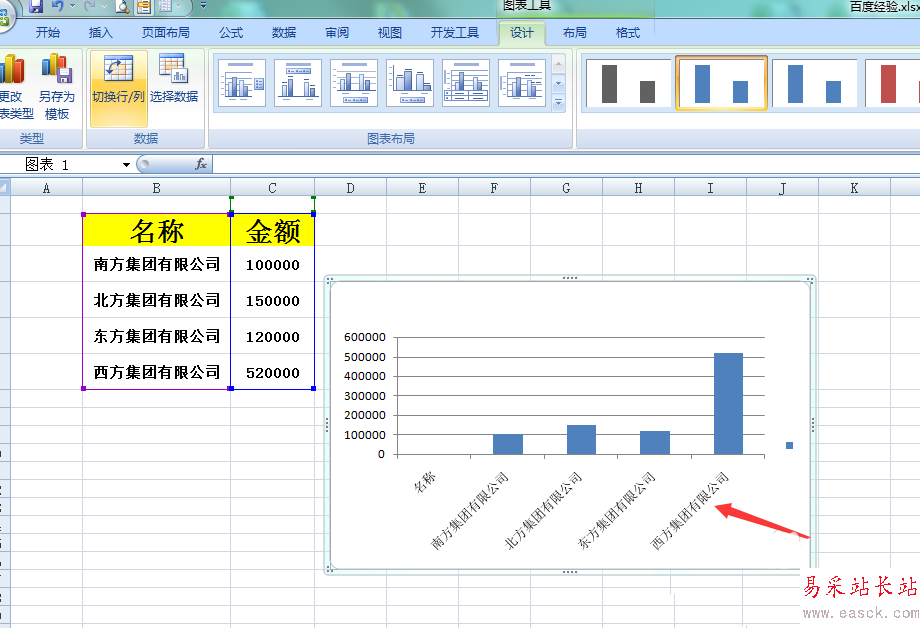Click the 金额 header cell
Image resolution: width=920 pixels, height=628 pixels.
(x=273, y=231)
